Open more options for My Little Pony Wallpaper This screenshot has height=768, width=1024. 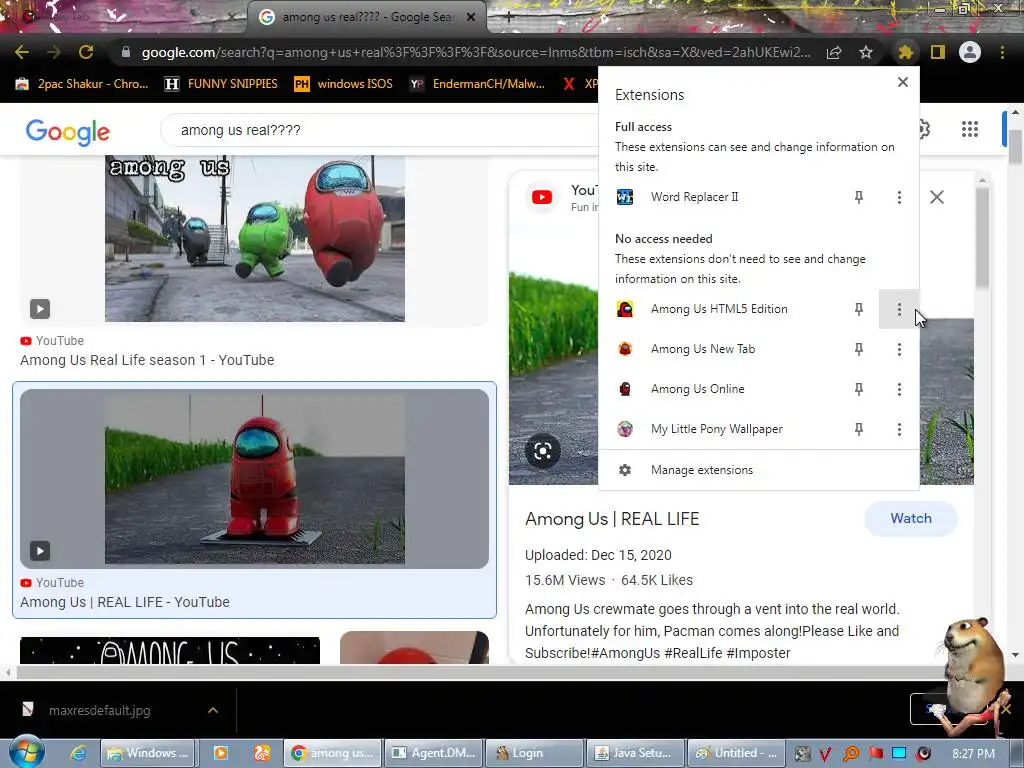899,429
